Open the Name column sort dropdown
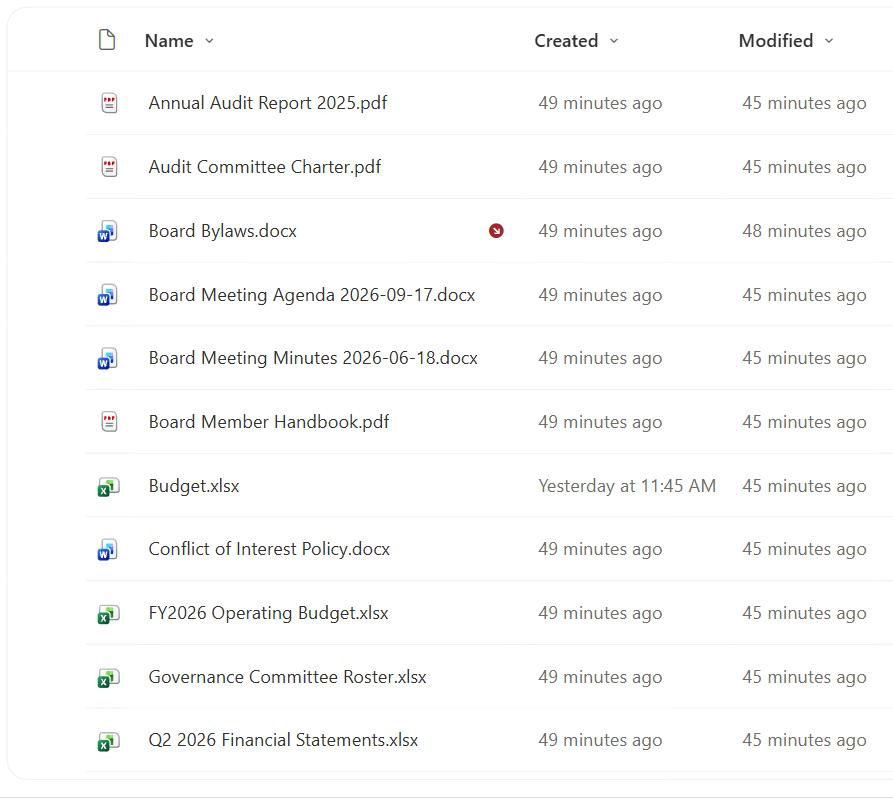 [x=209, y=40]
